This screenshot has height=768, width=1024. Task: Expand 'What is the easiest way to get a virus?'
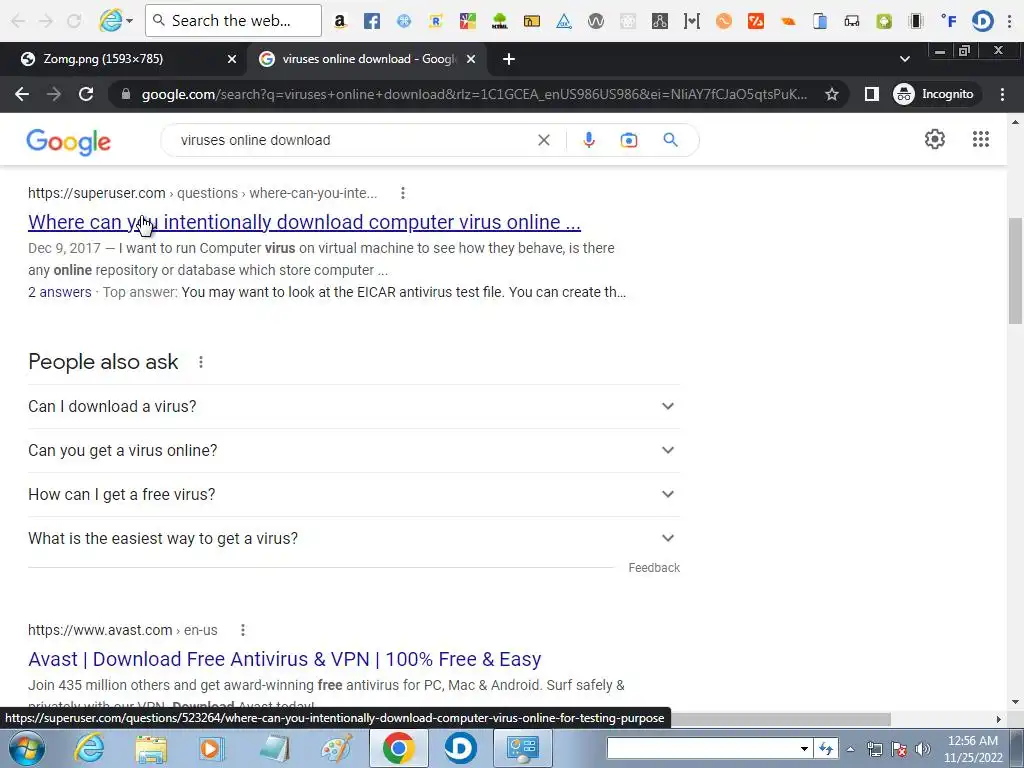pos(354,539)
